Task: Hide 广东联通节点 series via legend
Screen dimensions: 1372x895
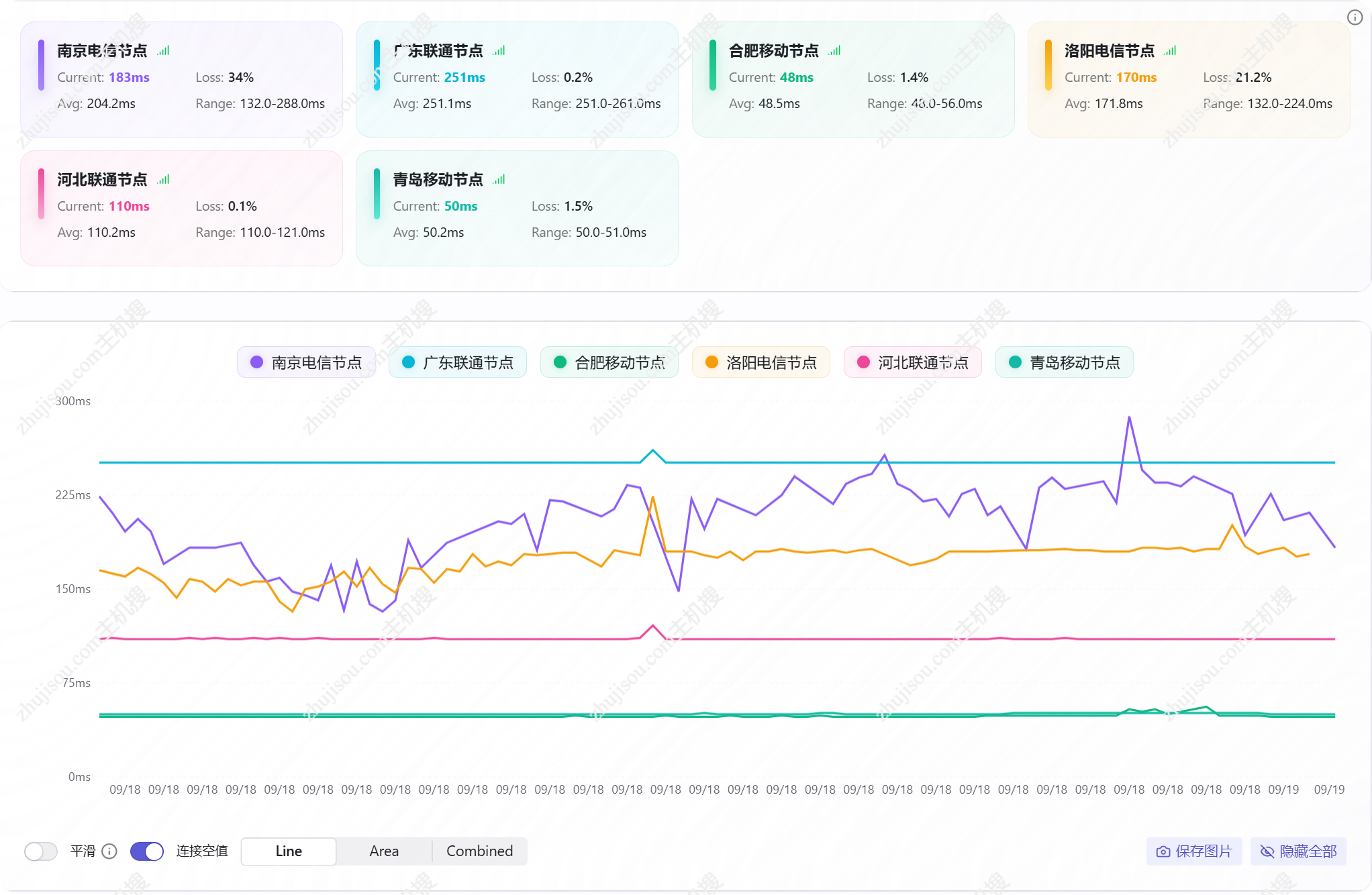Action: 458,362
